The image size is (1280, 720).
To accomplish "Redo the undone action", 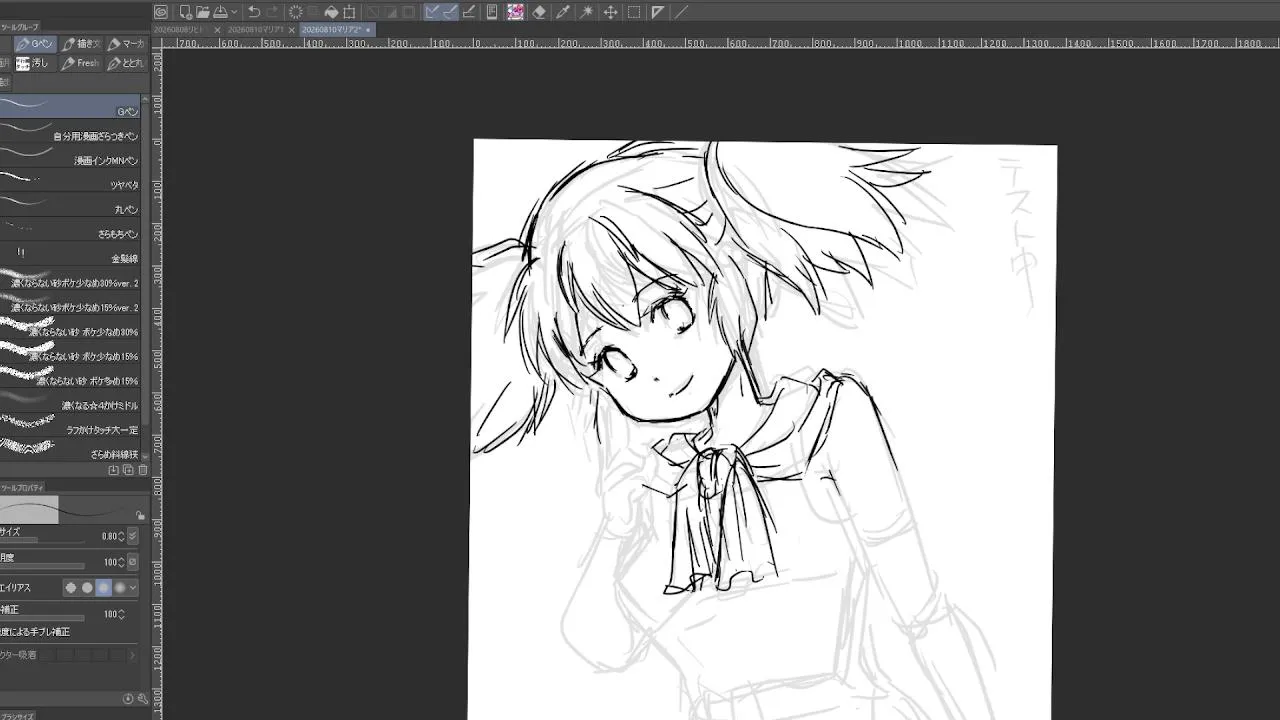I will click(273, 12).
